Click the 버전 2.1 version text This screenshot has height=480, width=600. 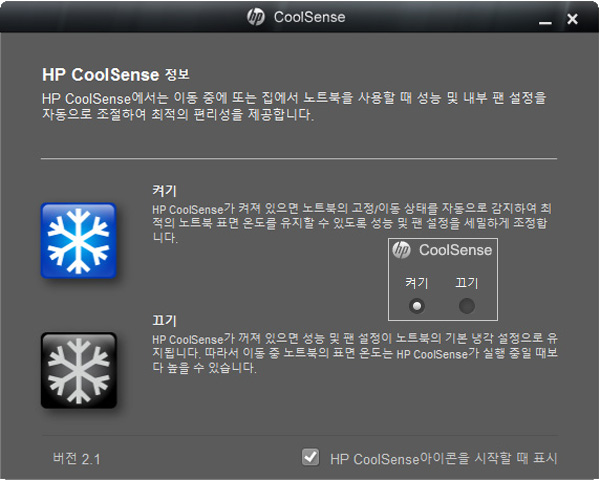[x=77, y=459]
